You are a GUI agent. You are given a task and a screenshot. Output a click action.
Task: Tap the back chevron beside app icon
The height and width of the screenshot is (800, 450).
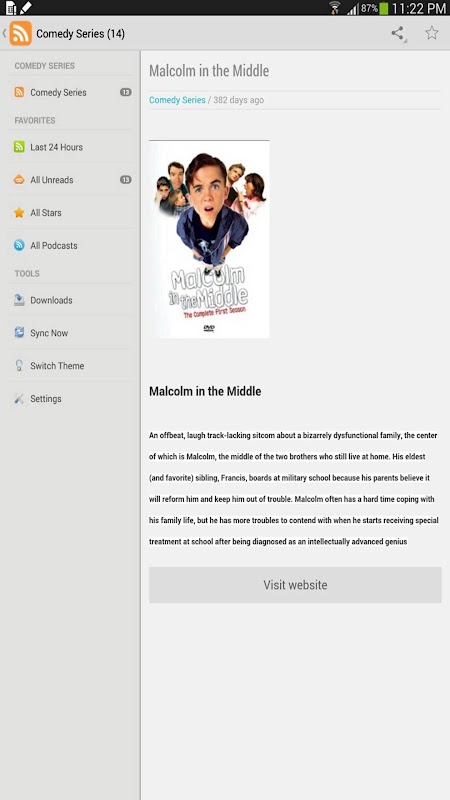pos(4,34)
